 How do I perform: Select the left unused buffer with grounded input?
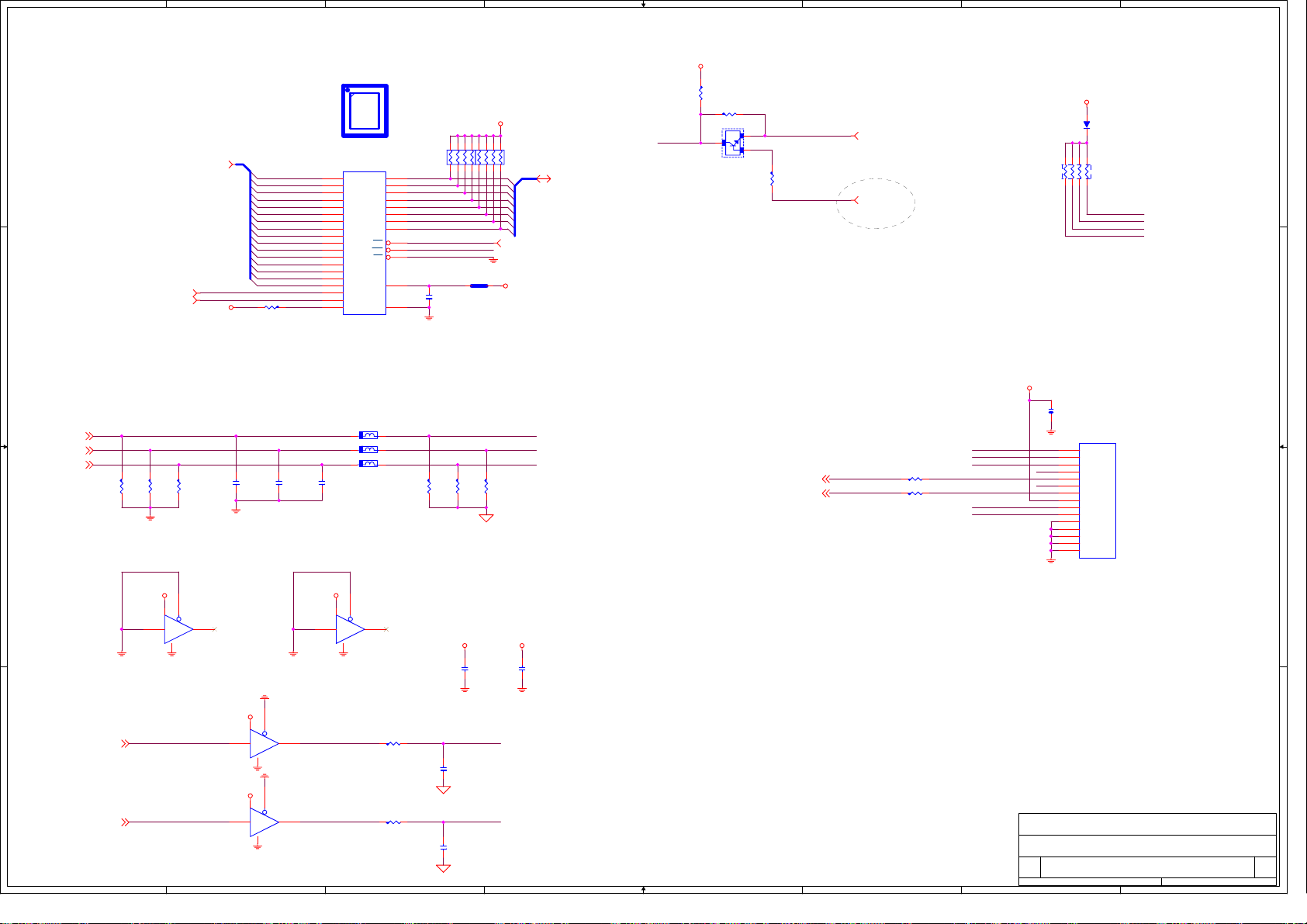click(x=178, y=629)
